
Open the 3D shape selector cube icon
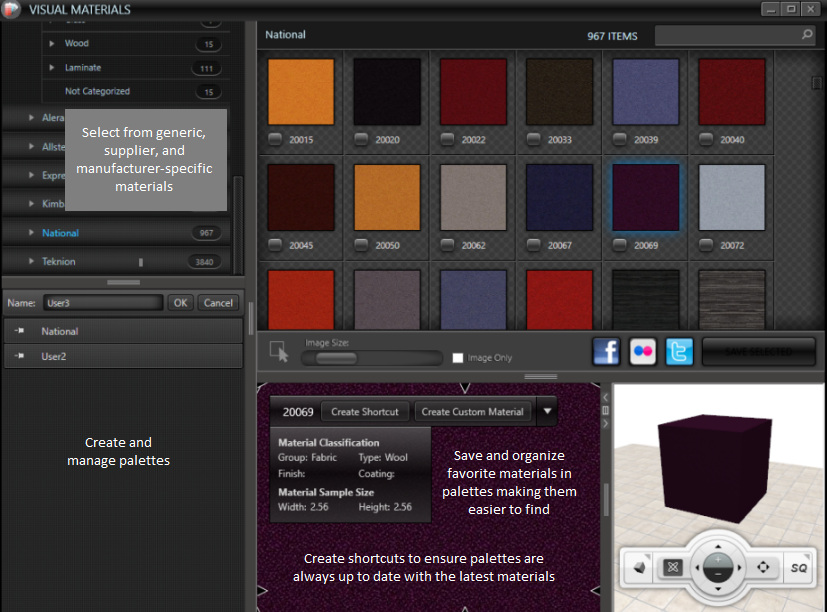pos(639,567)
